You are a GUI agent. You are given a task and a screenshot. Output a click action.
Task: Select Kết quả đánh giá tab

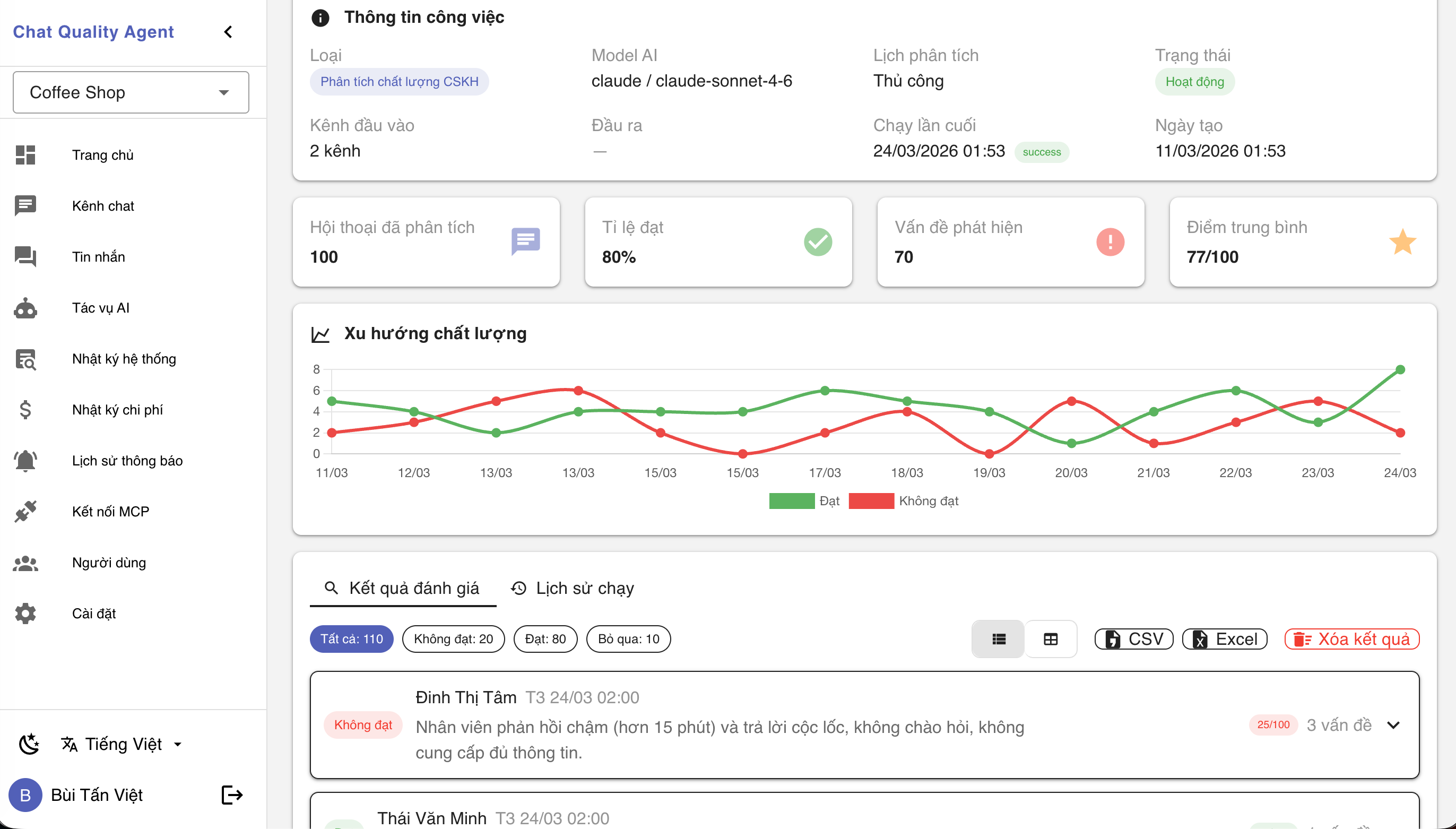[x=402, y=588]
